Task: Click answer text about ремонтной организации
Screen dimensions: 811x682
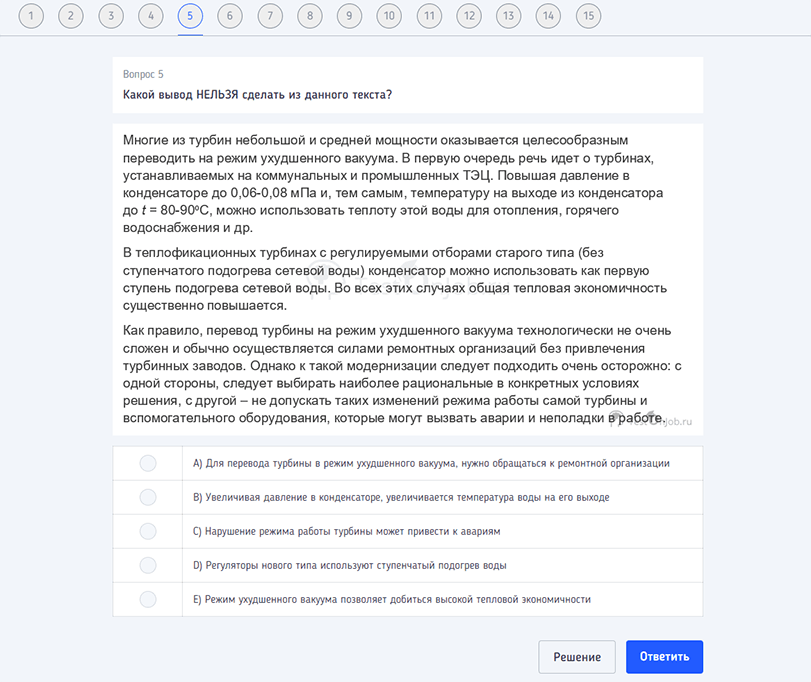Action: 431,463
